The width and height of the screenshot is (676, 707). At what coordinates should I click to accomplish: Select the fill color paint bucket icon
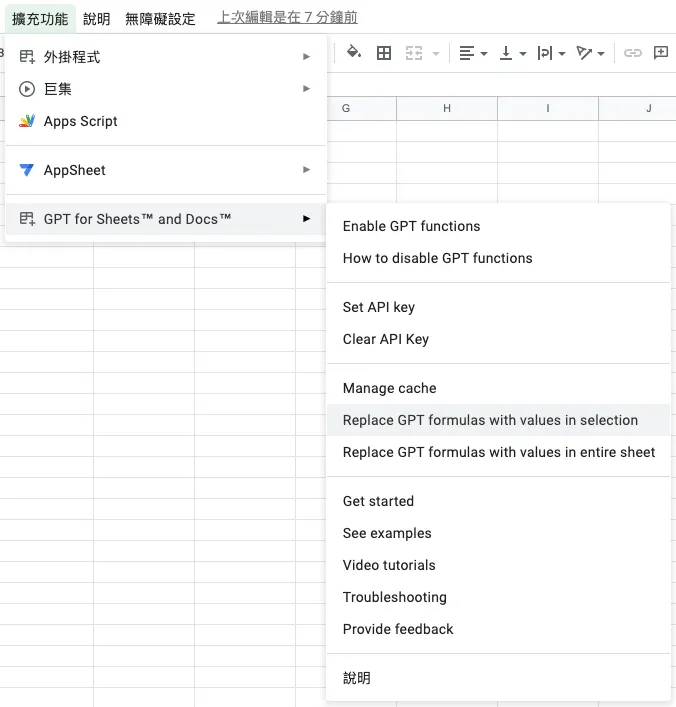pyautogui.click(x=354, y=53)
